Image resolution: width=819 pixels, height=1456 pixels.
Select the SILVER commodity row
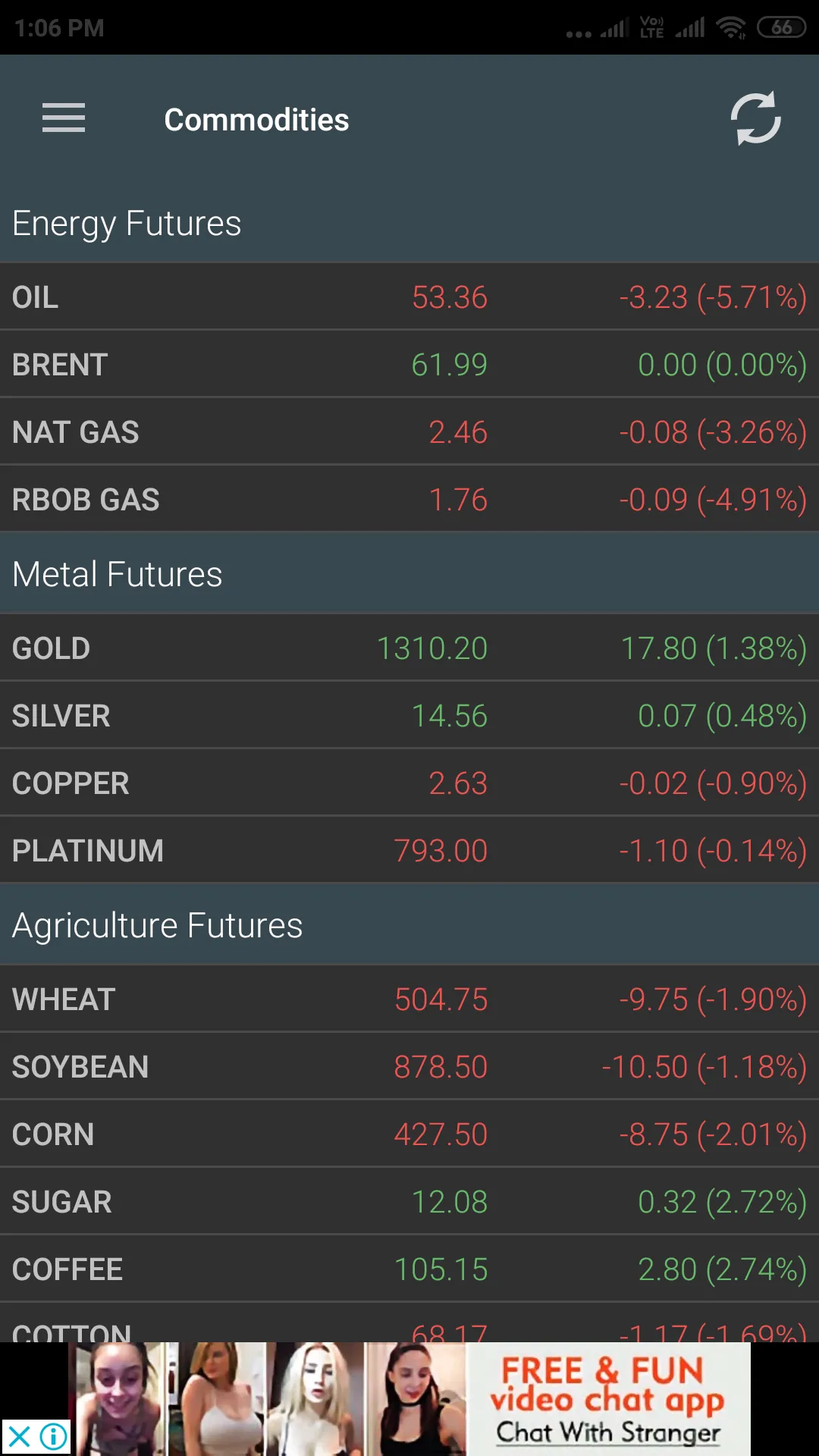click(x=409, y=715)
